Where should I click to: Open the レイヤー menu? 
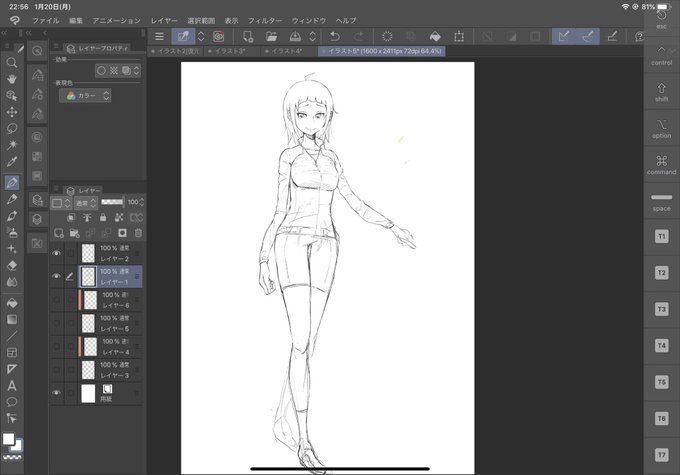pyautogui.click(x=164, y=20)
